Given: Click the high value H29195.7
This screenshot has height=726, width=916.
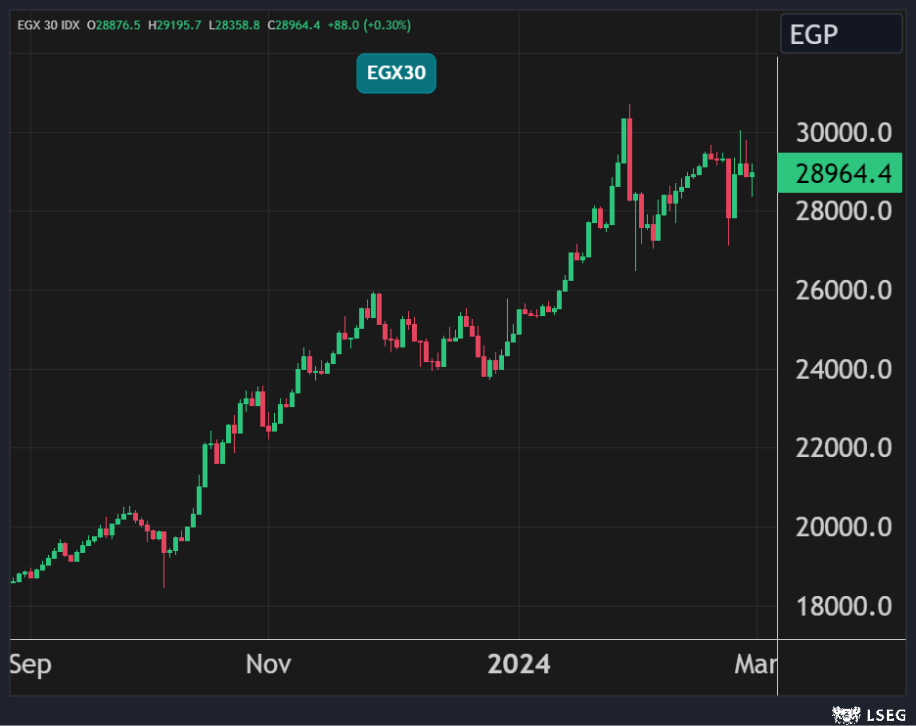Looking at the screenshot, I should click(x=177, y=24).
